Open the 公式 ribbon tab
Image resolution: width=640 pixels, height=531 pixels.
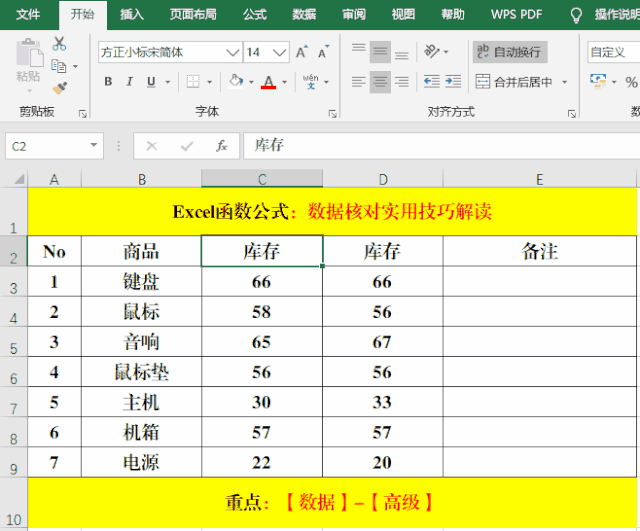click(x=254, y=15)
